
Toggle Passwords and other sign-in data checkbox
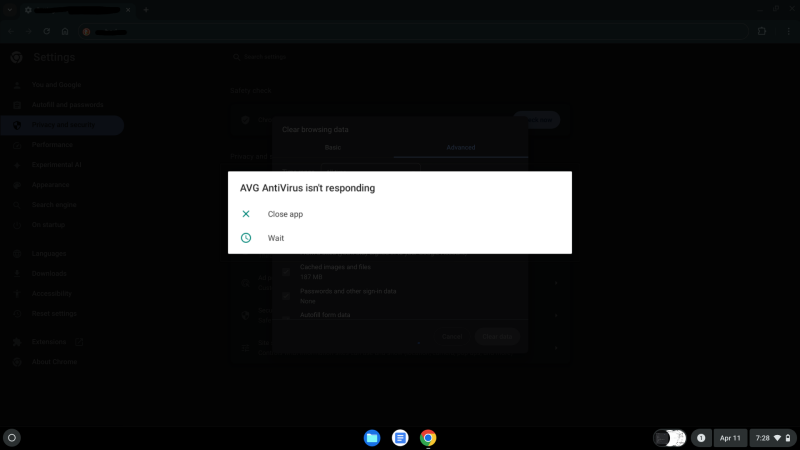286,296
